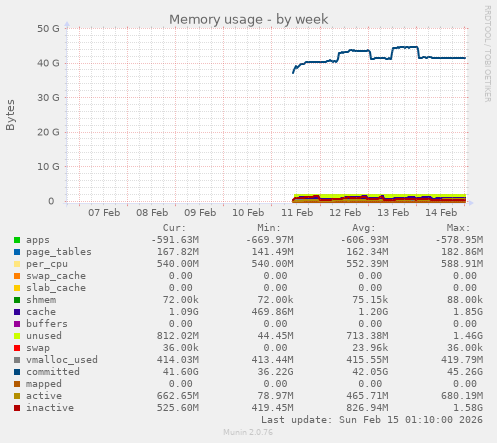Viewport: 497px width, 443px height.
Task: Click the 'Last update' timestamp line
Action: [372, 420]
